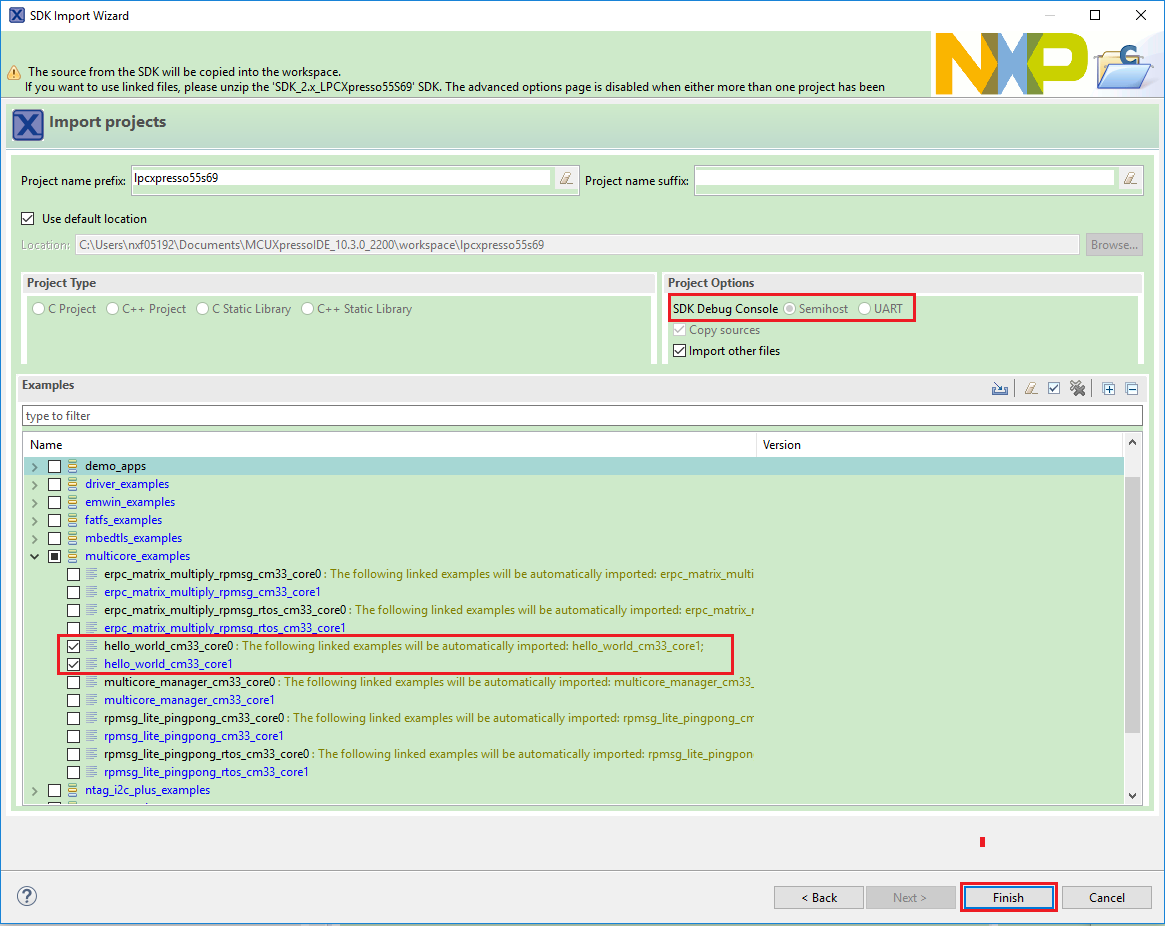This screenshot has height=926, width=1165.
Task: Uncheck hello_world_cm33_core0 example checkbox
Action: pos(73,646)
